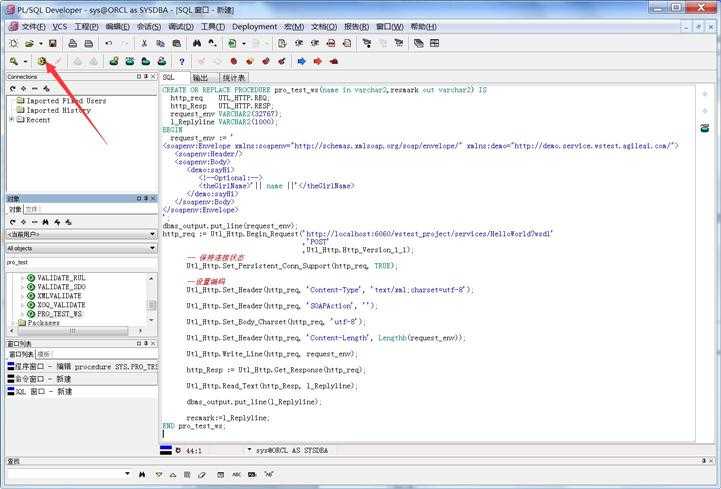Click the ABC icon in search bar

coord(236,474)
